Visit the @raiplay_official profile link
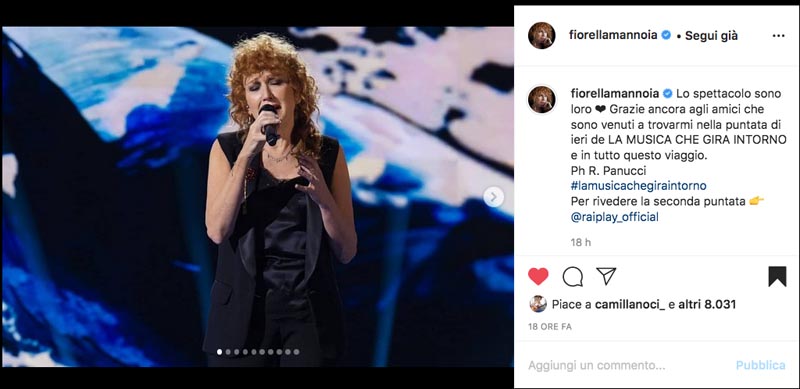 (x=615, y=216)
